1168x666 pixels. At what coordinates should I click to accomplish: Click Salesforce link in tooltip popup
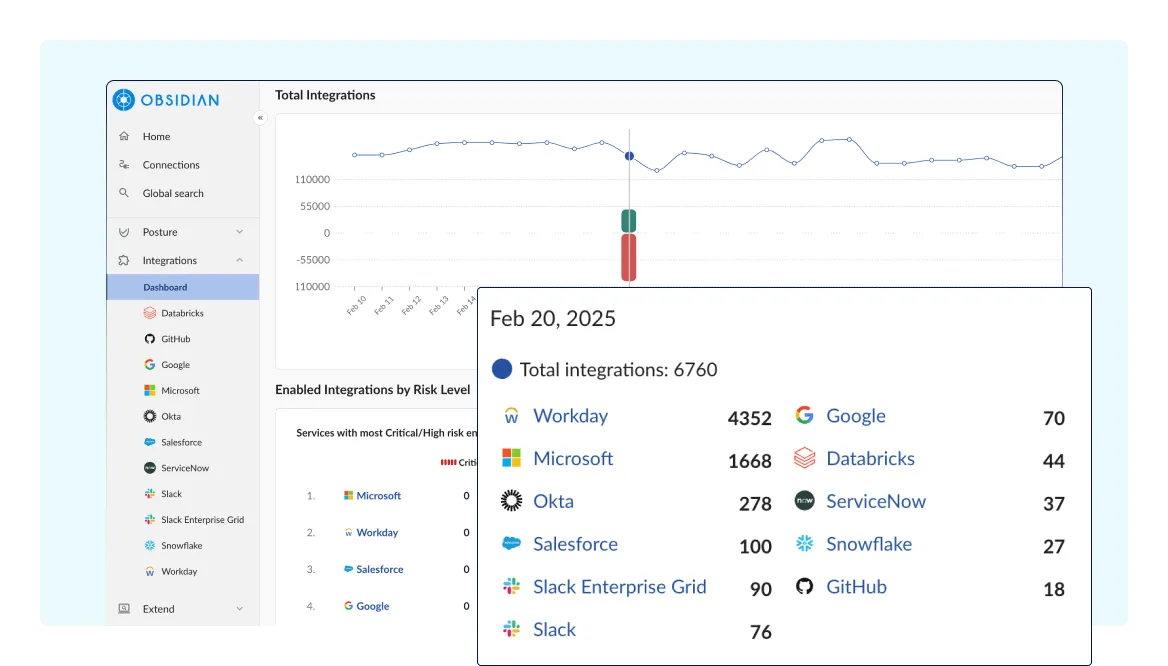(x=575, y=544)
